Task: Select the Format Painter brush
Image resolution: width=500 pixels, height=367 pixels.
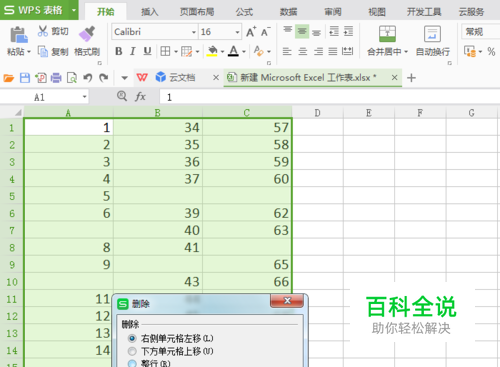Action: pos(87,34)
